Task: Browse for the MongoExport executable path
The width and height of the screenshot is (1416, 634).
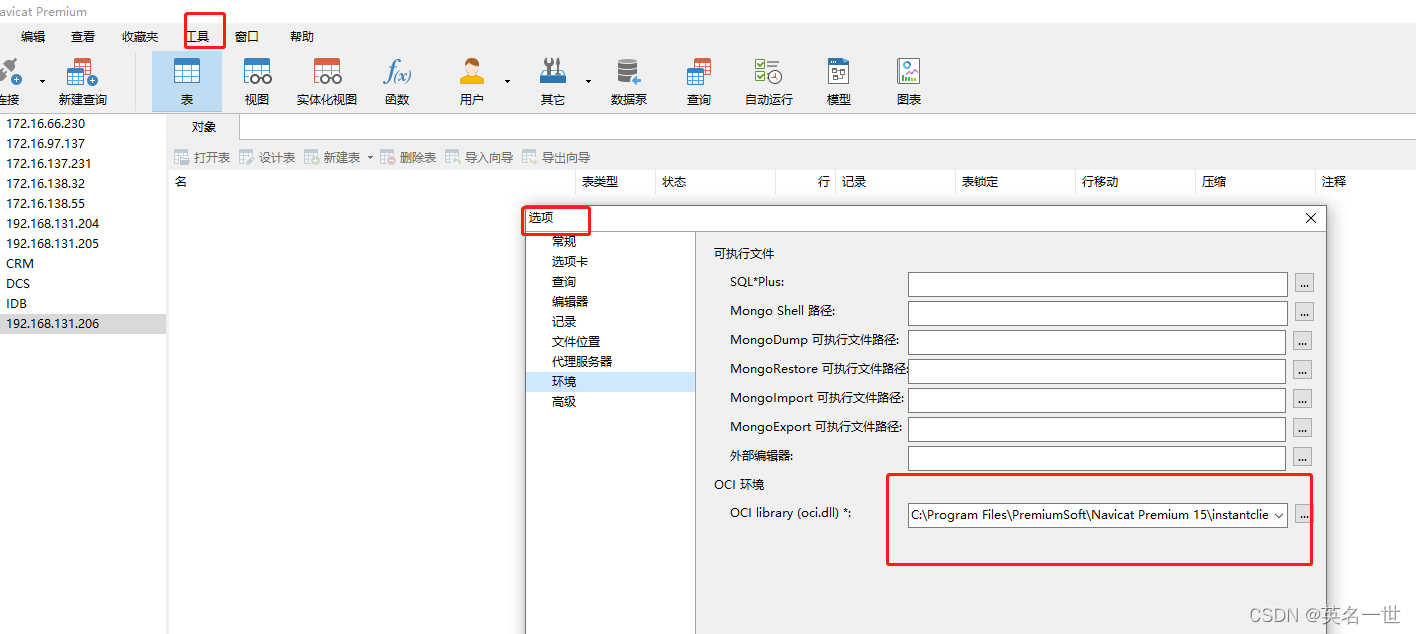Action: coord(1302,428)
